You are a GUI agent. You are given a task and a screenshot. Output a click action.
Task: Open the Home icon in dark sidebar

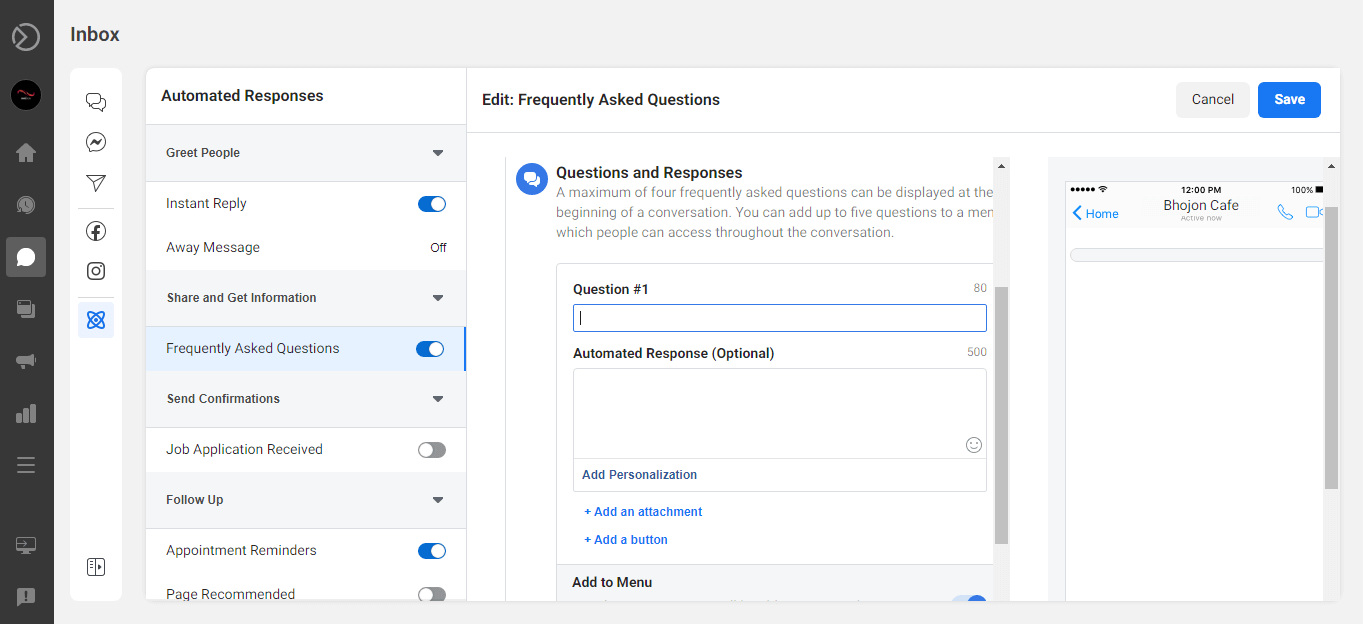27,152
